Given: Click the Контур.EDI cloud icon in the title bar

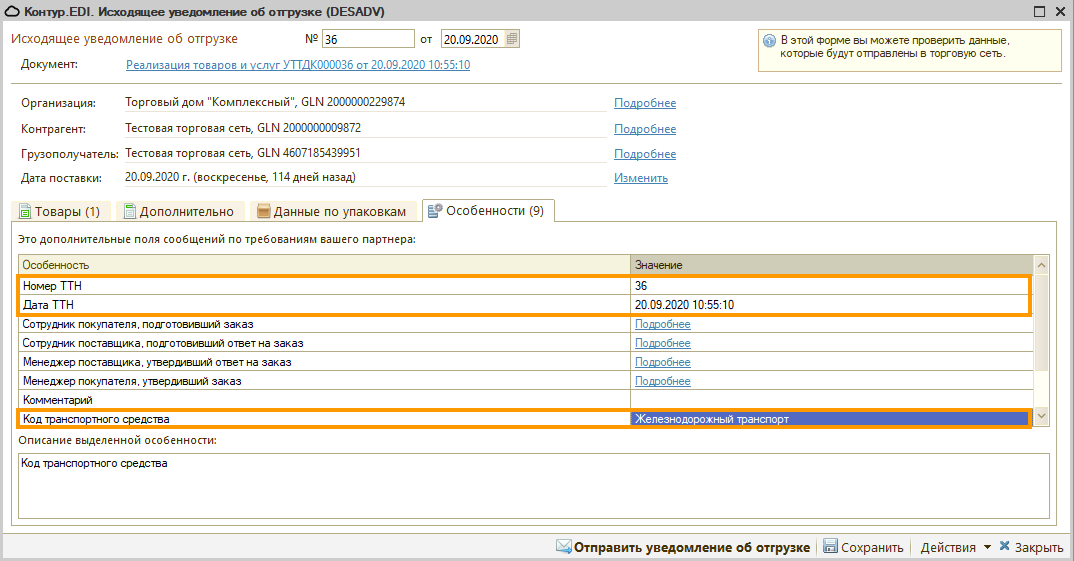Looking at the screenshot, I should [11, 11].
